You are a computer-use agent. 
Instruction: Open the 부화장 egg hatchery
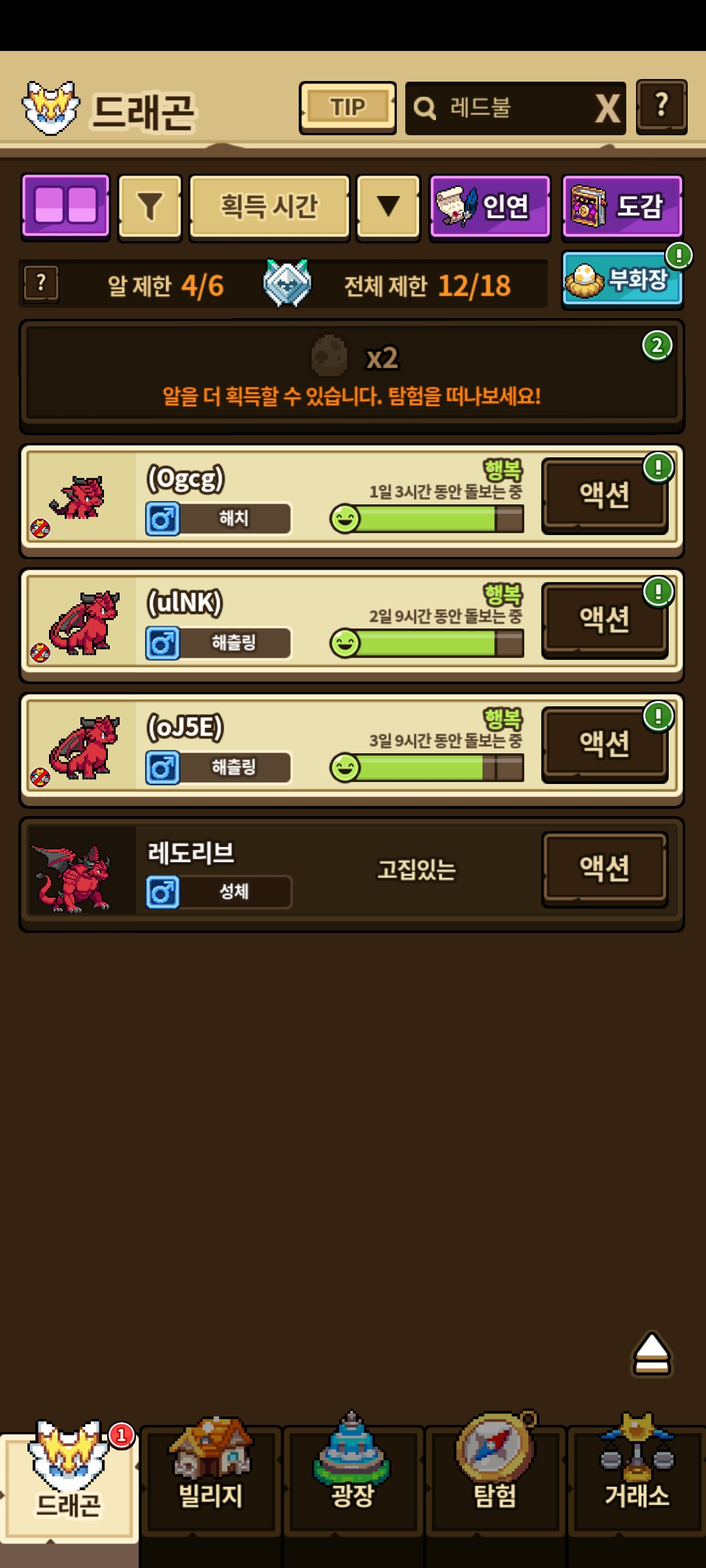coord(622,280)
